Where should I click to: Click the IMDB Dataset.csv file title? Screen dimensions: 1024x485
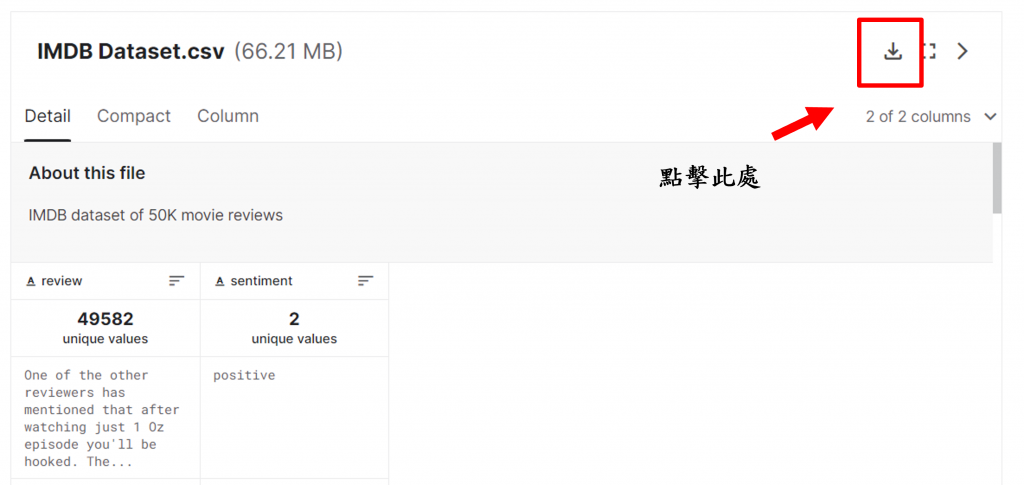pos(131,52)
